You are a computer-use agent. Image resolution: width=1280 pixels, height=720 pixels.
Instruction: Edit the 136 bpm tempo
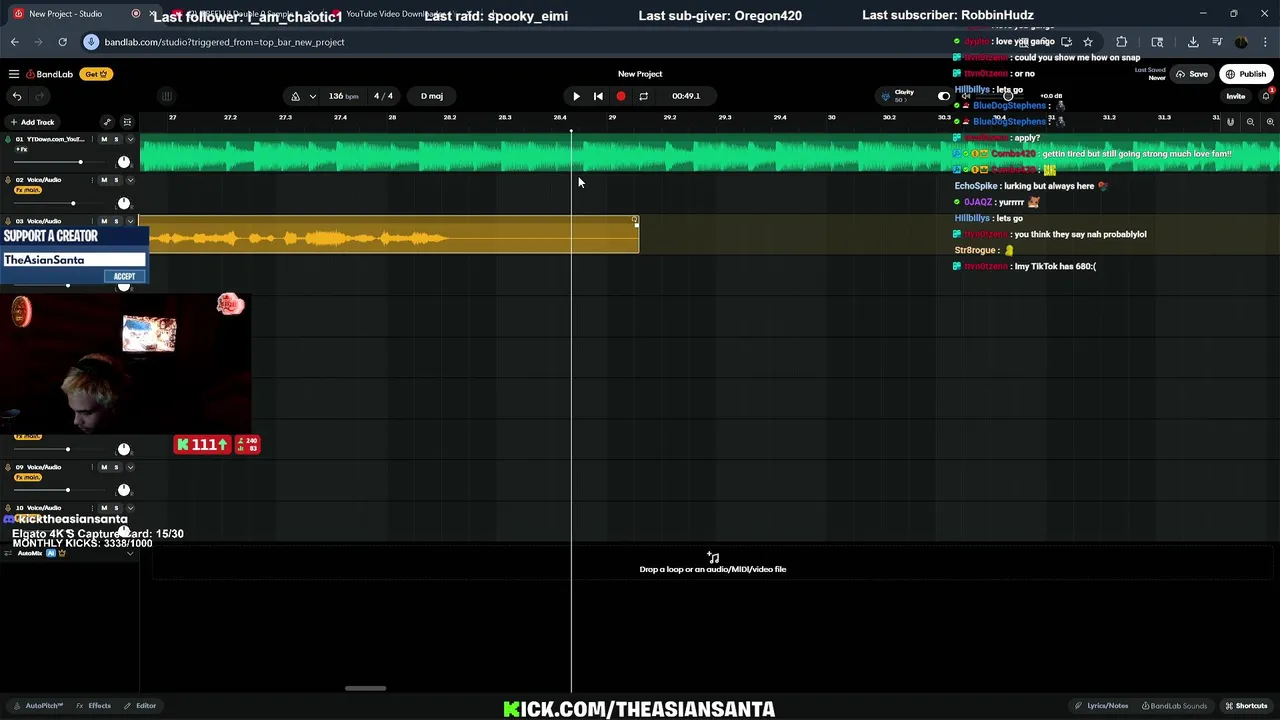point(344,96)
